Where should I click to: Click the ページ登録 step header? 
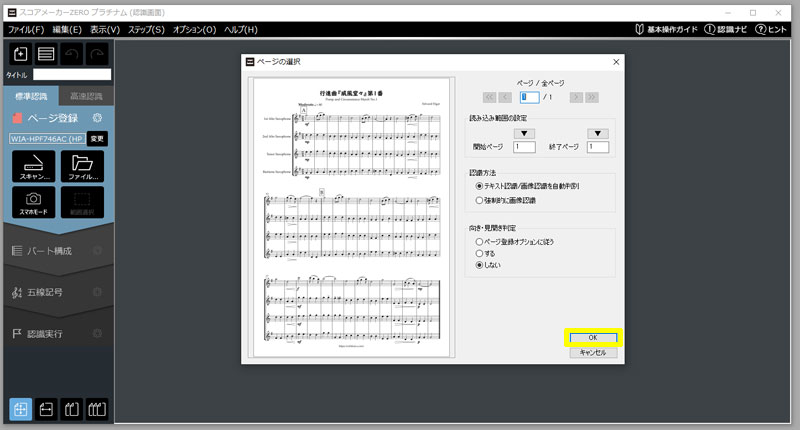(53, 118)
